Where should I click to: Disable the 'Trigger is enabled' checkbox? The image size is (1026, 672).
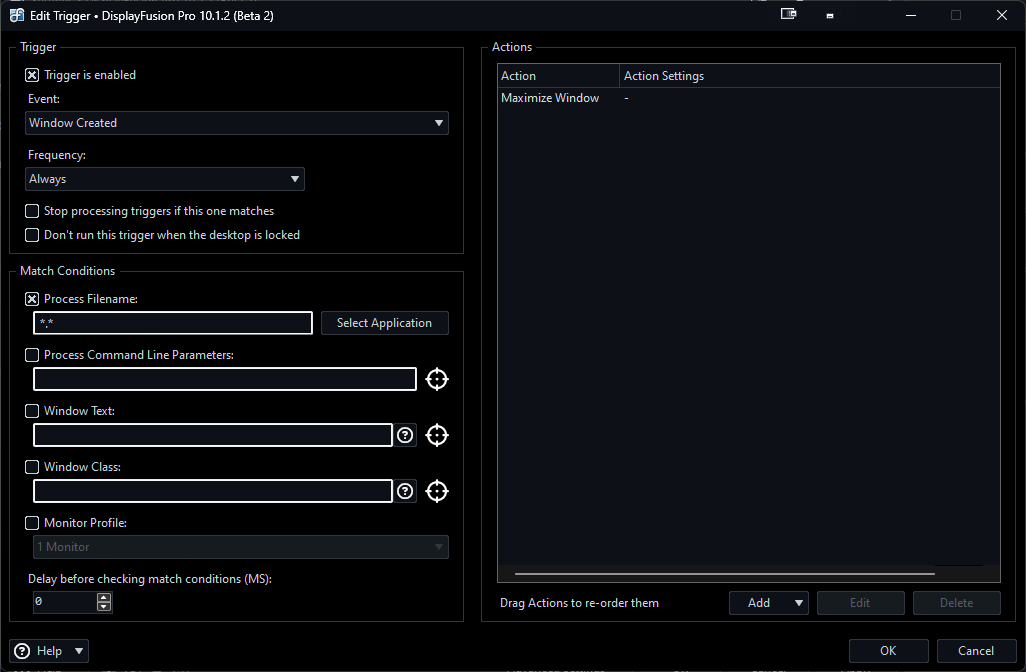click(32, 75)
